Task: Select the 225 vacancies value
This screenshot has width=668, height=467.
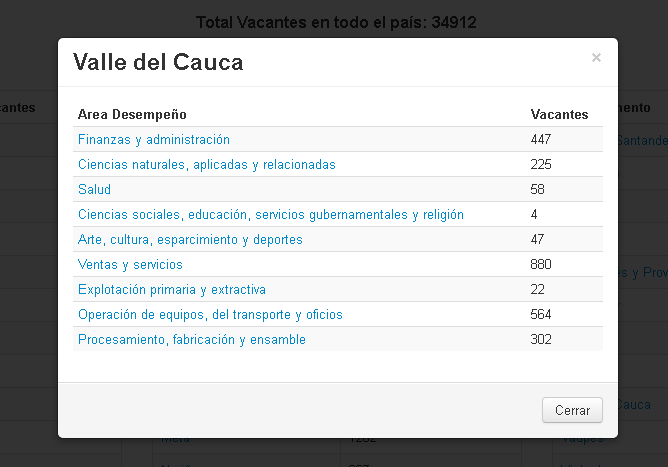Action: [x=541, y=165]
